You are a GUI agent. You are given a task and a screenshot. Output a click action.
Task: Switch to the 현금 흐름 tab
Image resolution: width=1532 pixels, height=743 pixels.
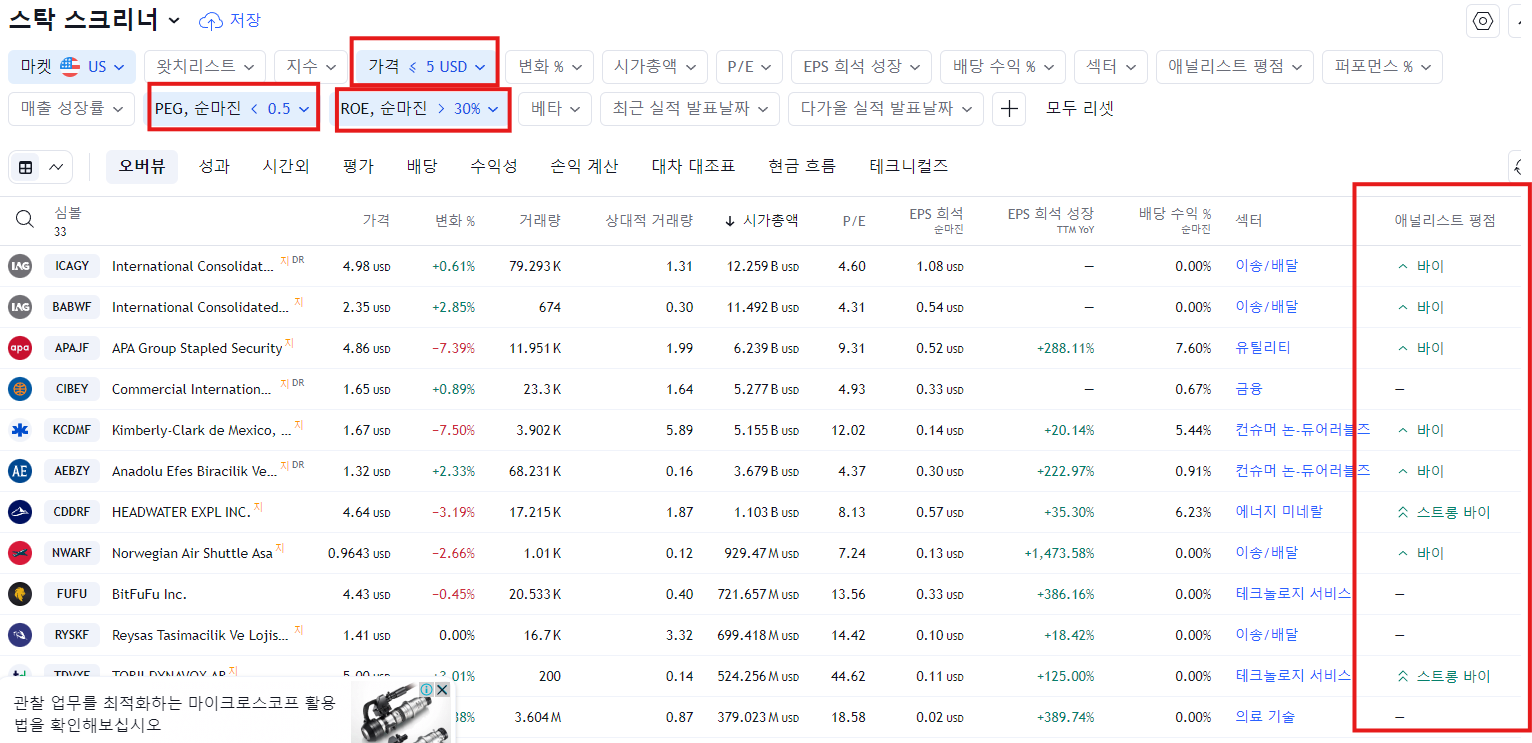point(802,167)
